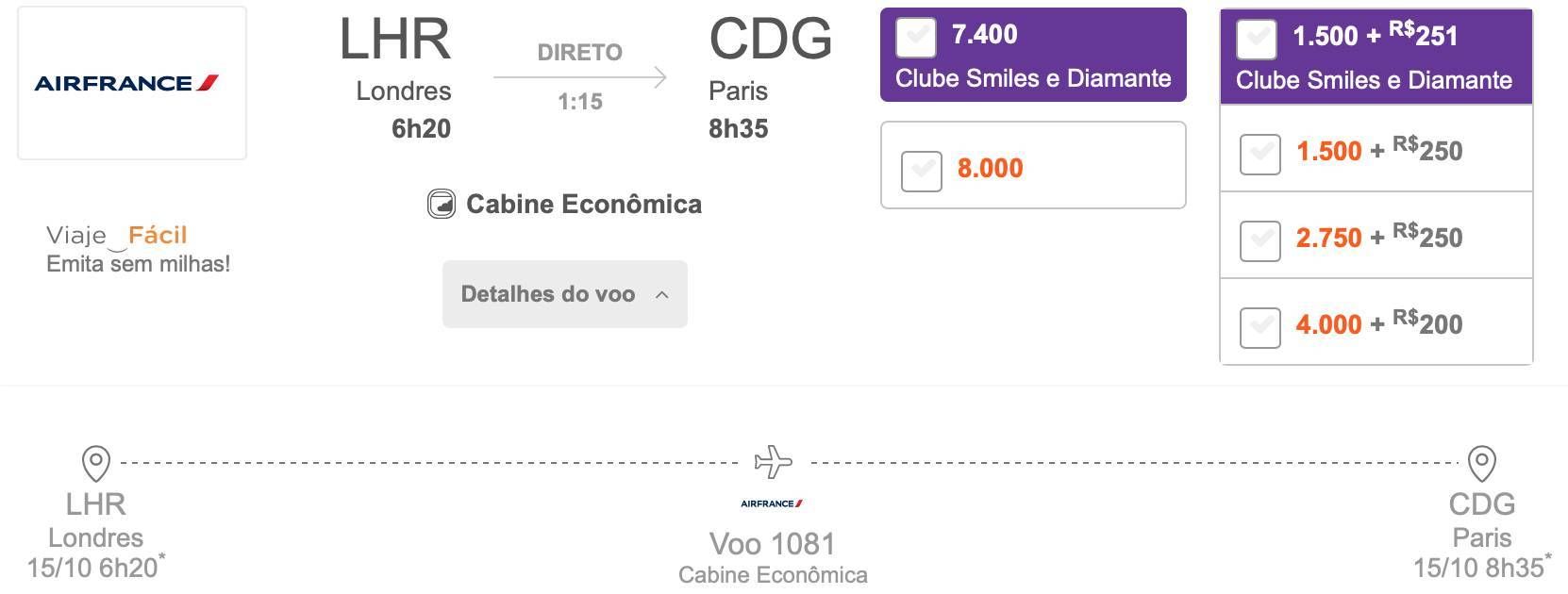Click the Air France logo card
This screenshot has height=594, width=1568.
132,83
